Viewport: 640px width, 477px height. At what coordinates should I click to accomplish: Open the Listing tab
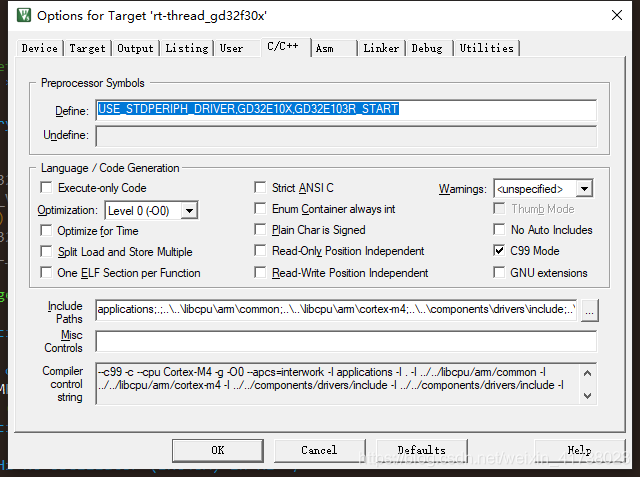[x=187, y=48]
